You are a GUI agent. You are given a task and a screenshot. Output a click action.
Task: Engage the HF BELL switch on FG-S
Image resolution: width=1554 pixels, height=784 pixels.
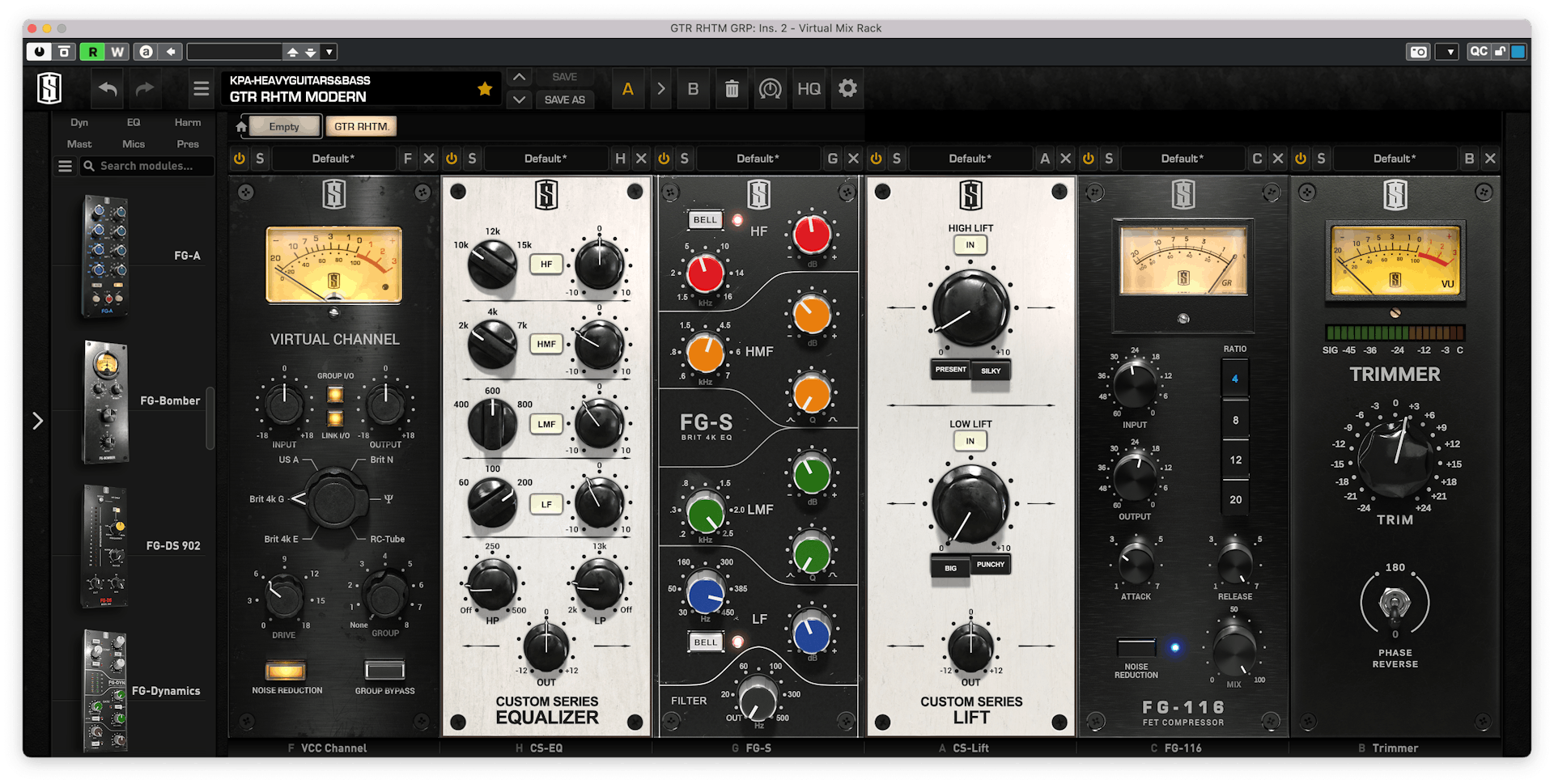point(704,219)
